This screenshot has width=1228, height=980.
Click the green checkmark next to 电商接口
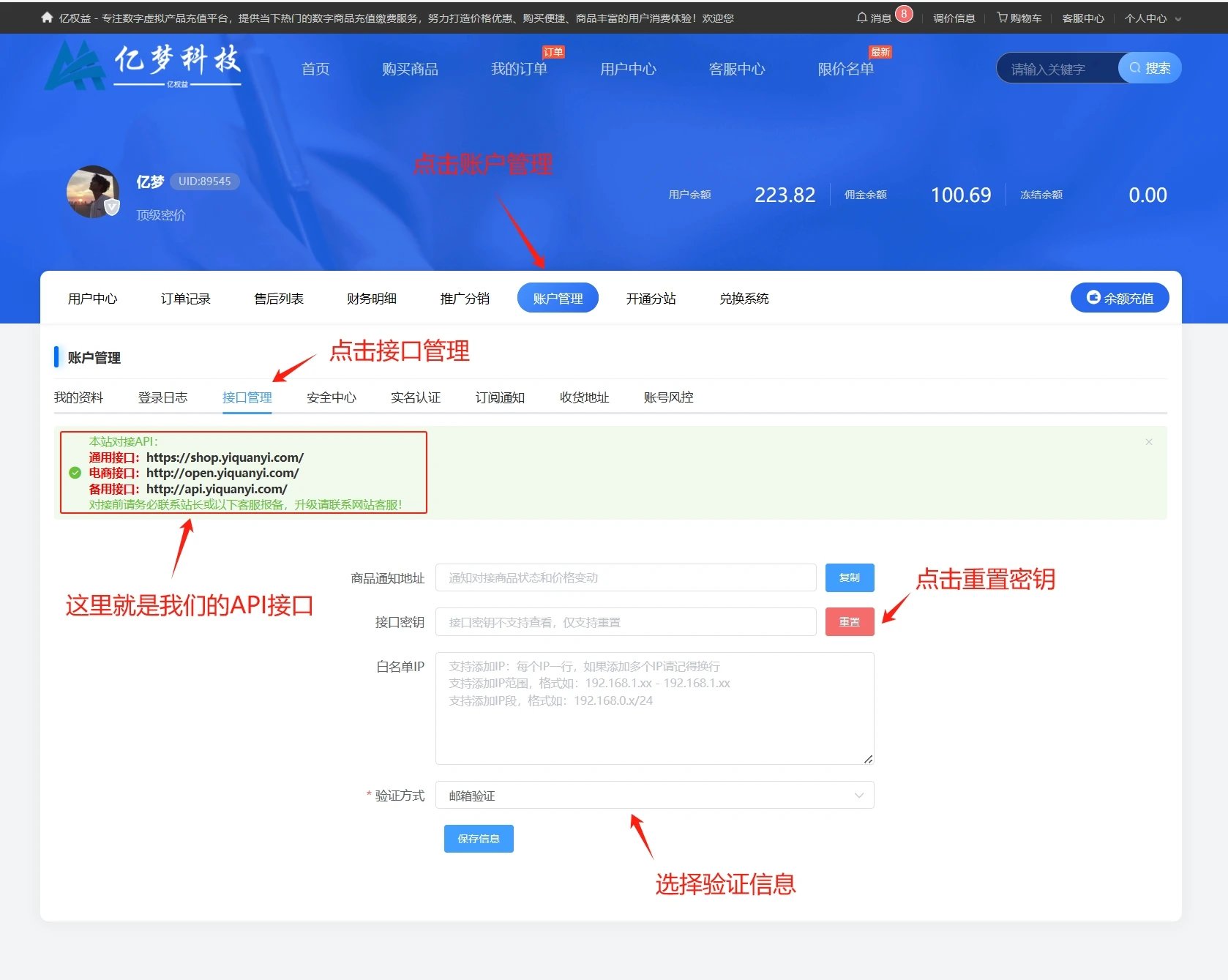coord(74,473)
